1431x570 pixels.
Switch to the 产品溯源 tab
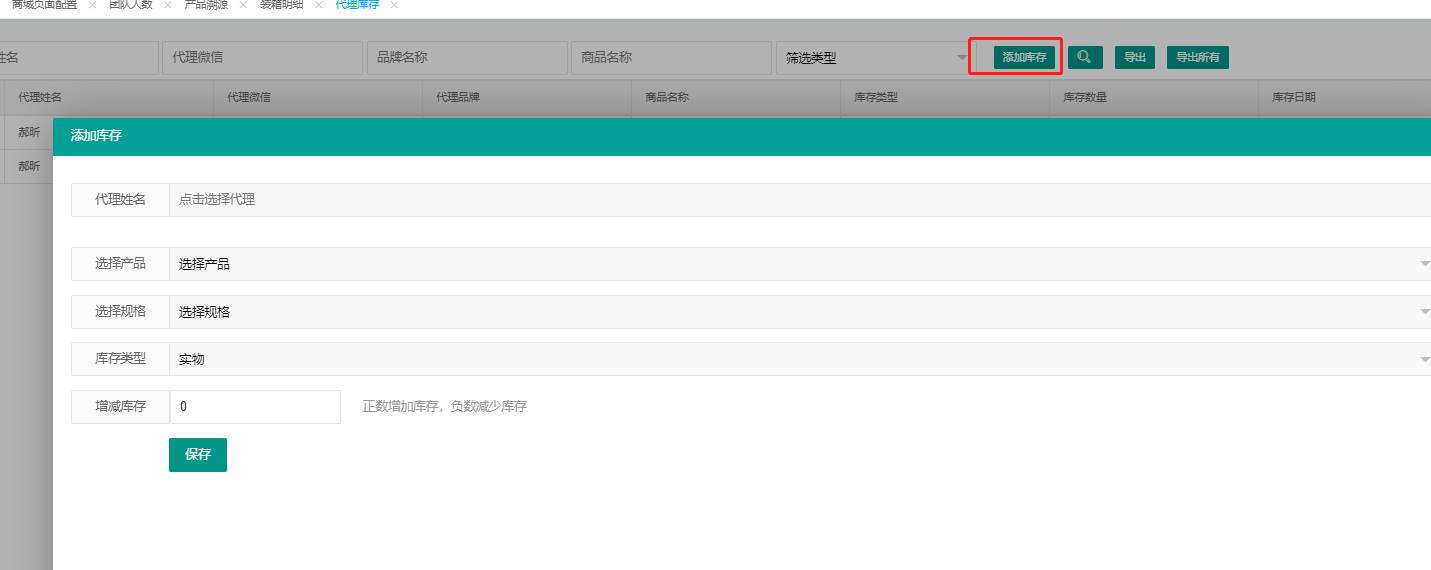point(206,5)
